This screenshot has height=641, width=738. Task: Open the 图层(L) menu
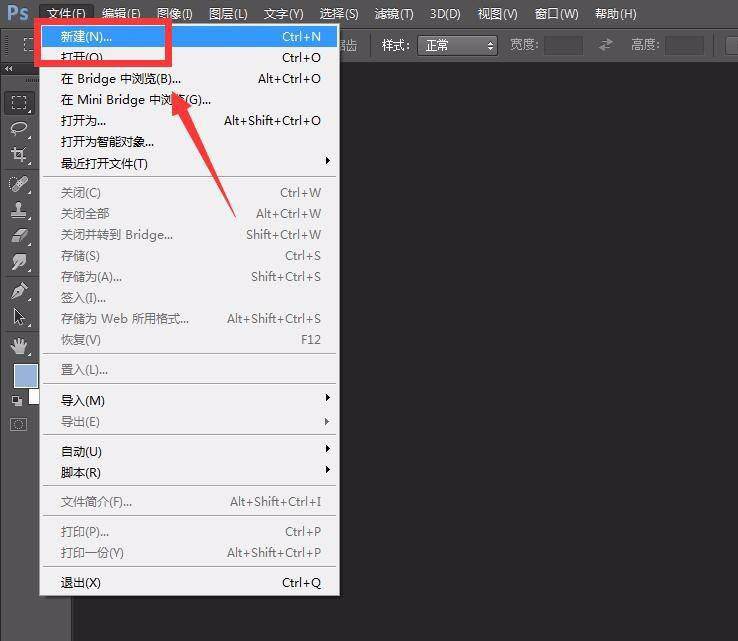pos(228,14)
